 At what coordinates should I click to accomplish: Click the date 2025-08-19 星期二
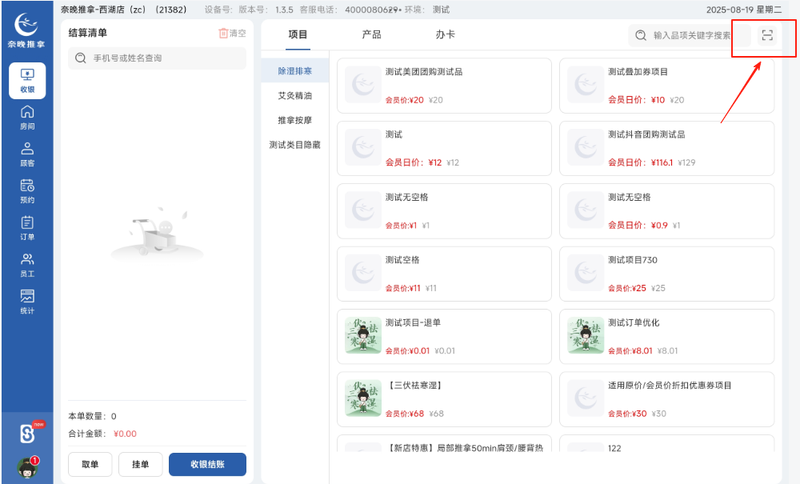point(744,10)
